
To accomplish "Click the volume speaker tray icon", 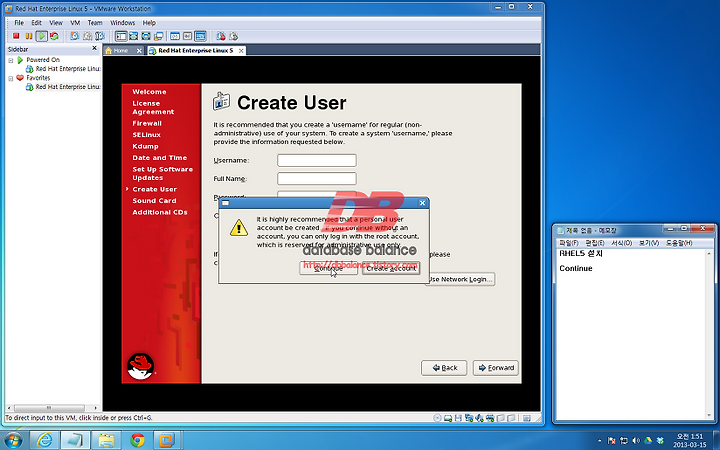I will click(636, 441).
